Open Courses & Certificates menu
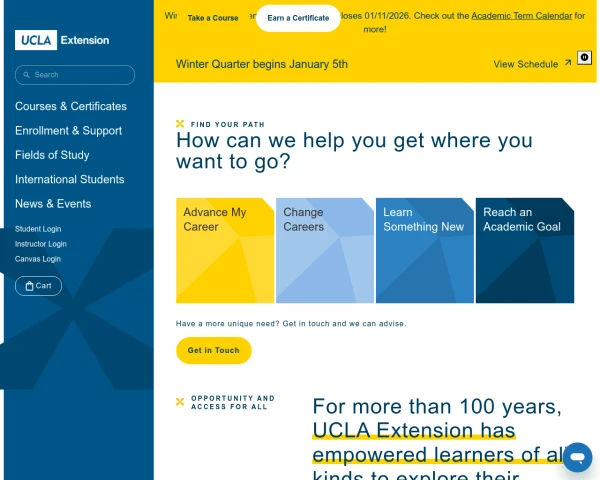Screen dimensions: 600x480 click(71, 106)
